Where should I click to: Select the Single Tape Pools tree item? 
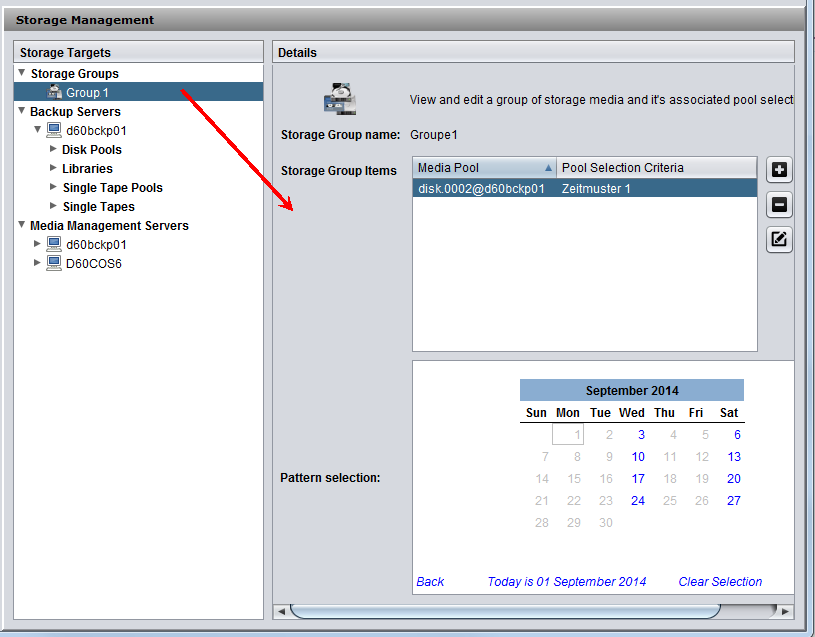click(x=113, y=188)
